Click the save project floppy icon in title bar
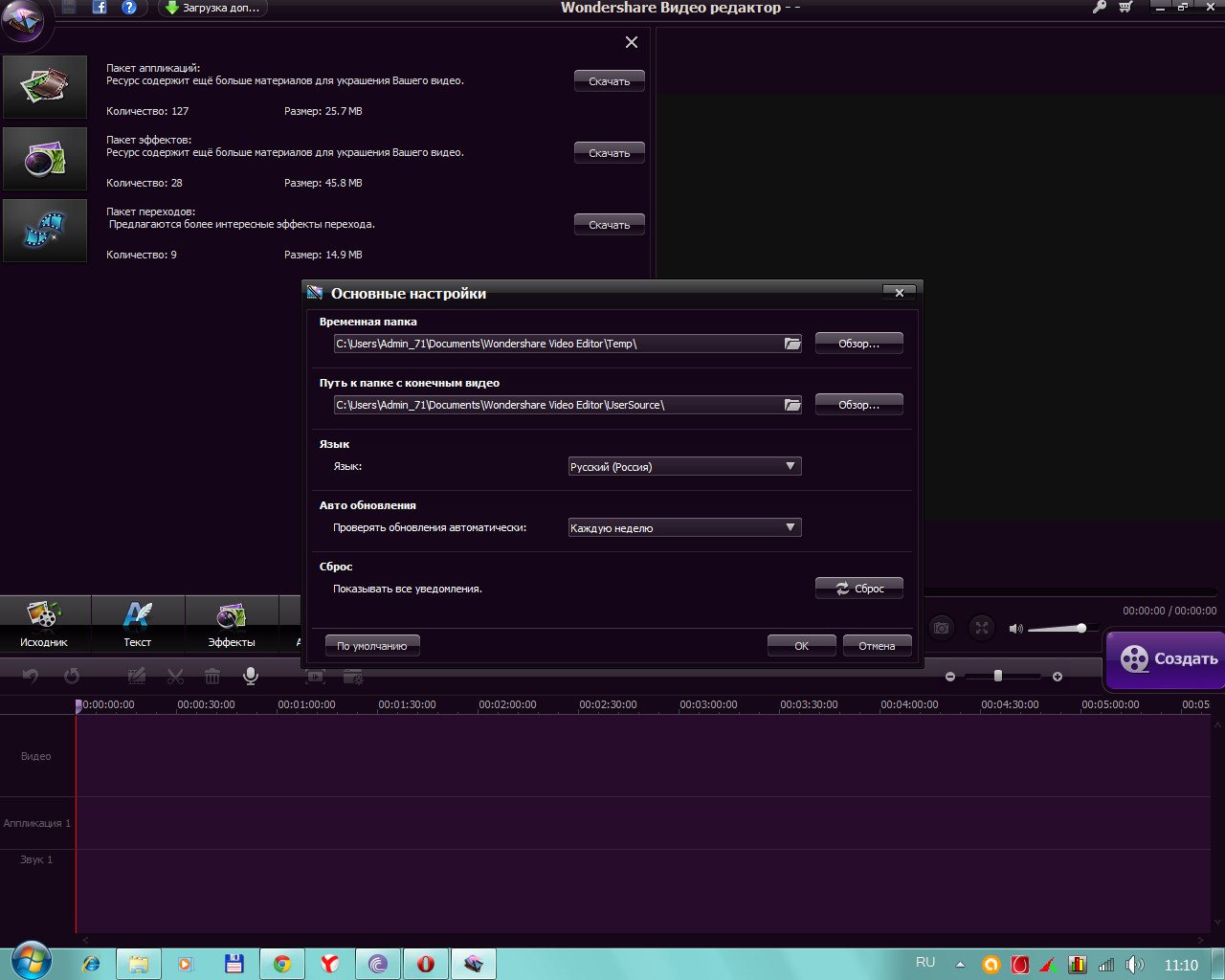1225x980 pixels. point(68,8)
